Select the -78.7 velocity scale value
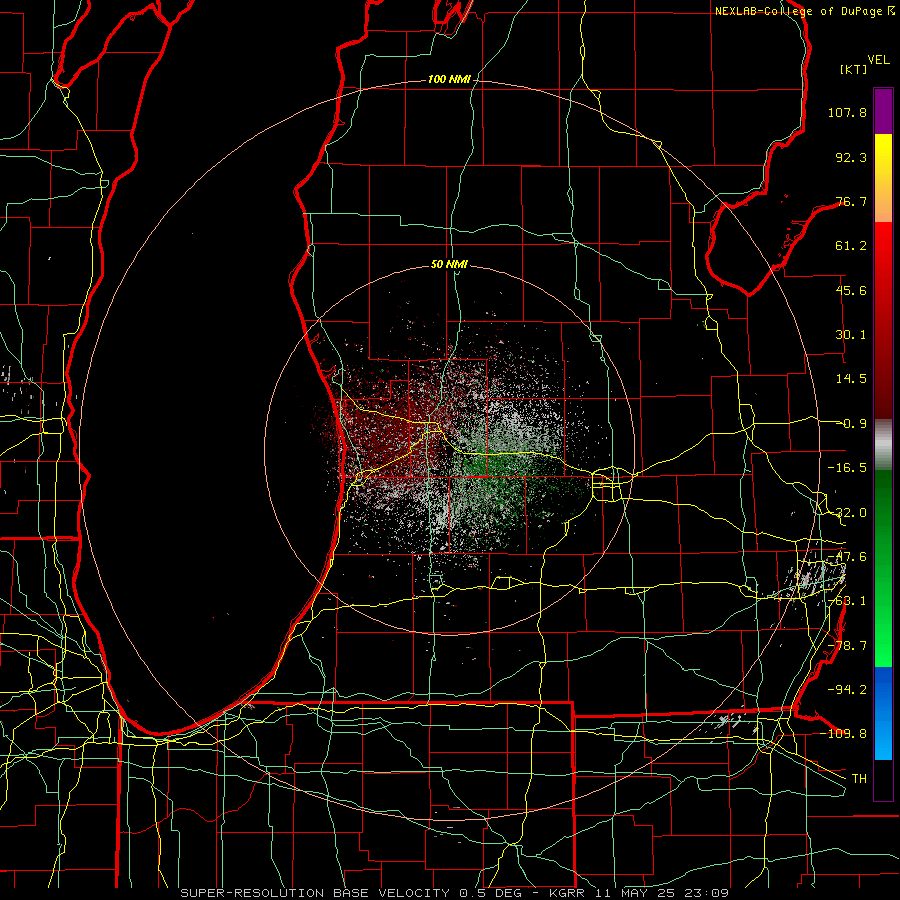Screen dimensions: 900x900 [x=847, y=646]
